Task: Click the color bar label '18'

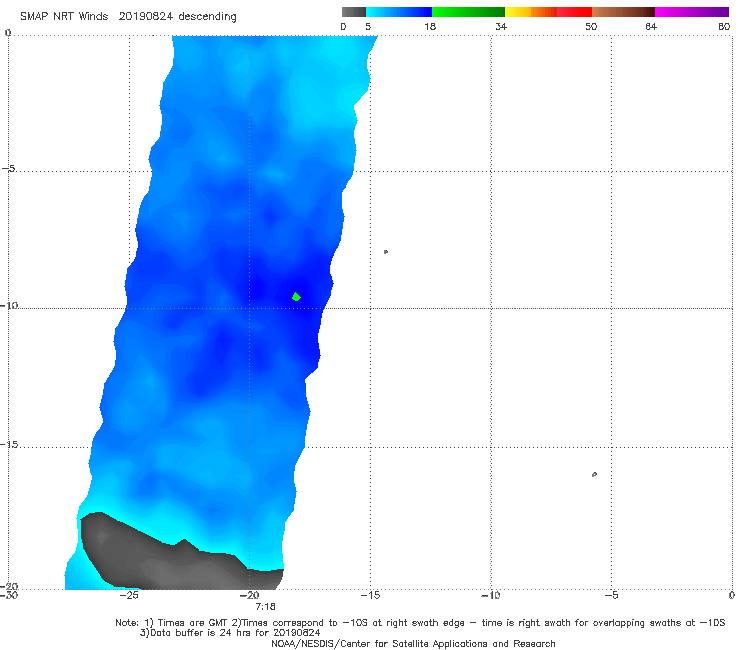Action: 430,26
